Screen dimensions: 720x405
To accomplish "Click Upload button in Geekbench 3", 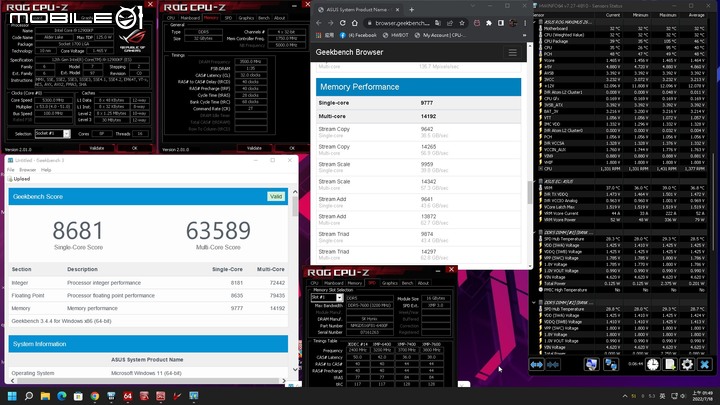I will point(19,179).
